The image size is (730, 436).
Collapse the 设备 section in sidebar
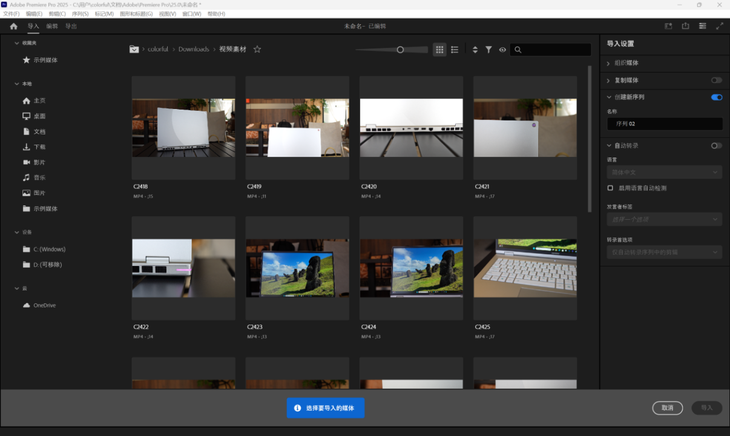point(16,231)
